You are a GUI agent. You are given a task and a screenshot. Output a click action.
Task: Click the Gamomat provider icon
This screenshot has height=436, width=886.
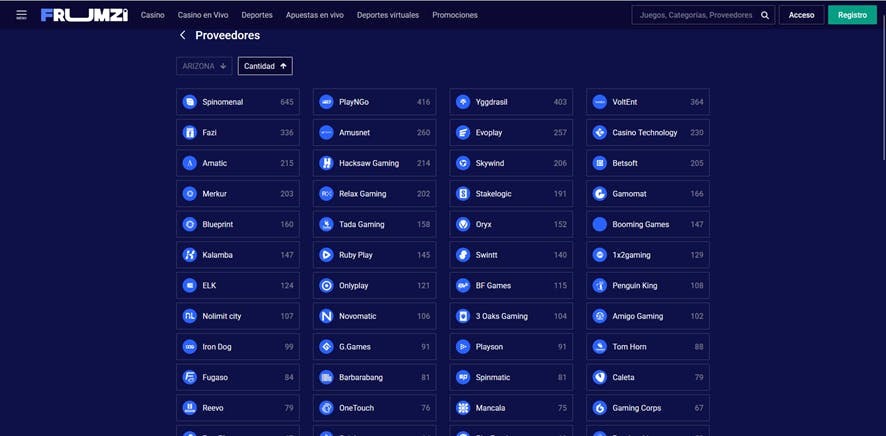[600, 193]
